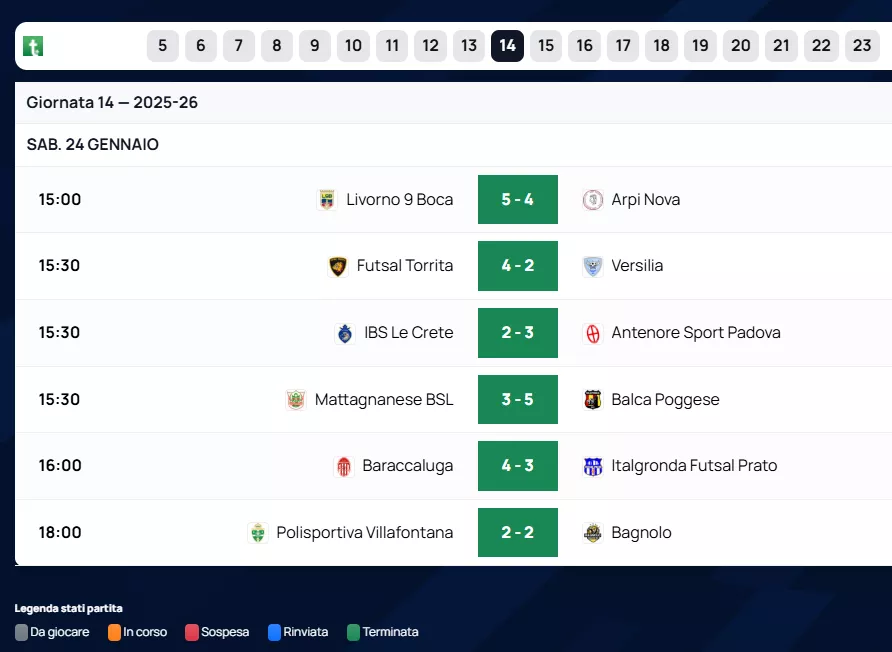Switch to matchday 15 tab

546,46
